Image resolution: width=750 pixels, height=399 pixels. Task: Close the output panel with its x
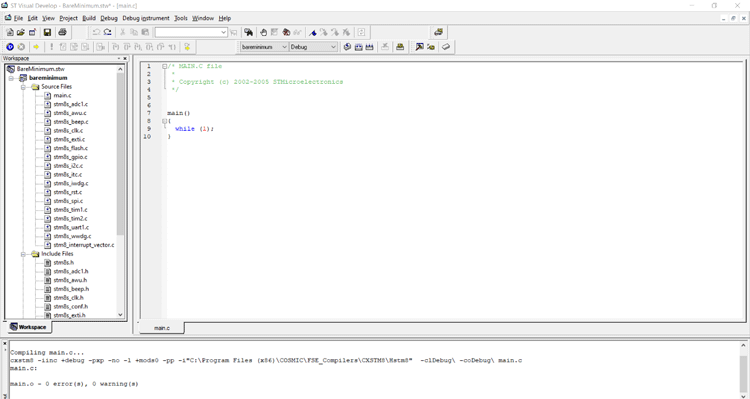pos(5,344)
